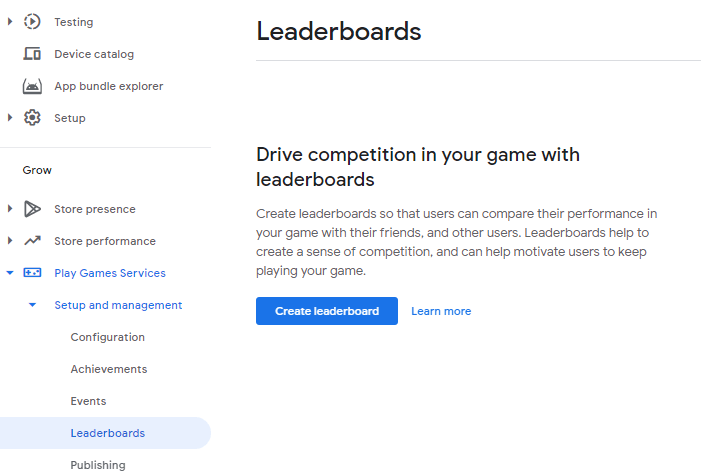Image resolution: width=701 pixels, height=471 pixels.
Task: Expand the Setup section arrow
Action: (10, 118)
